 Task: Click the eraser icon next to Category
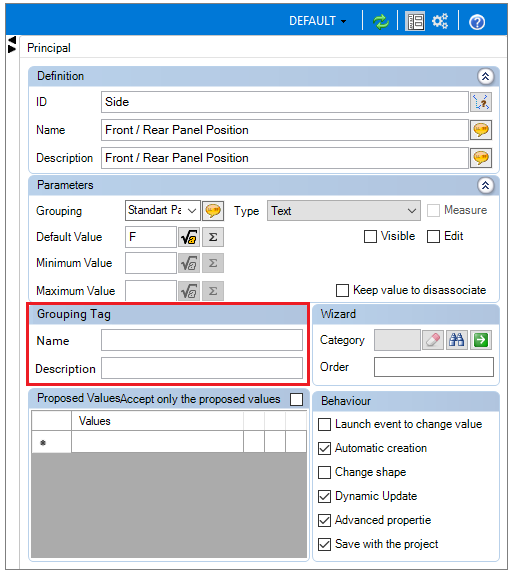[433, 340]
